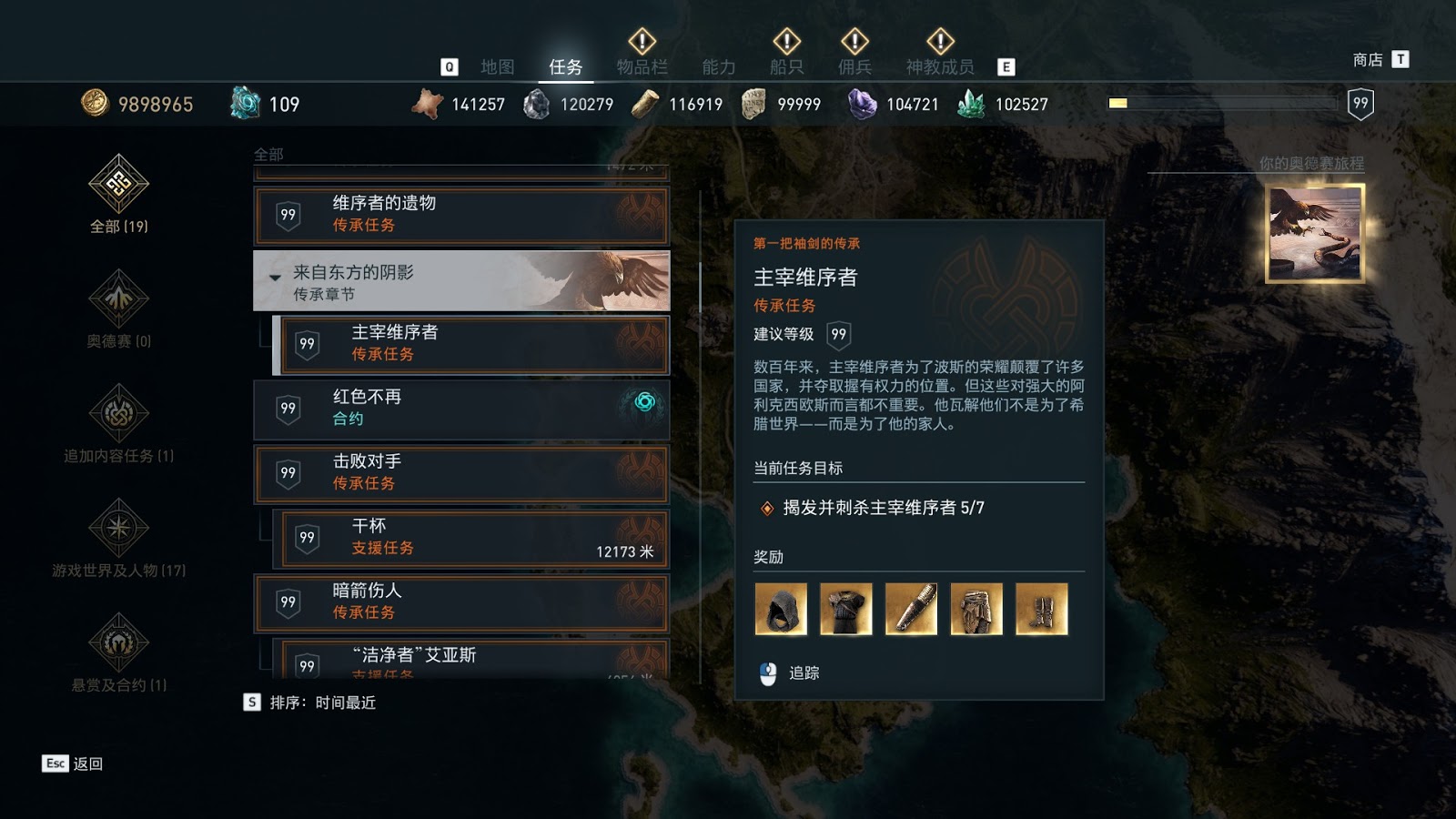Screen dimensions: 1456x819
Task: Select the 红色不再 contract quest
Action: (x=461, y=409)
